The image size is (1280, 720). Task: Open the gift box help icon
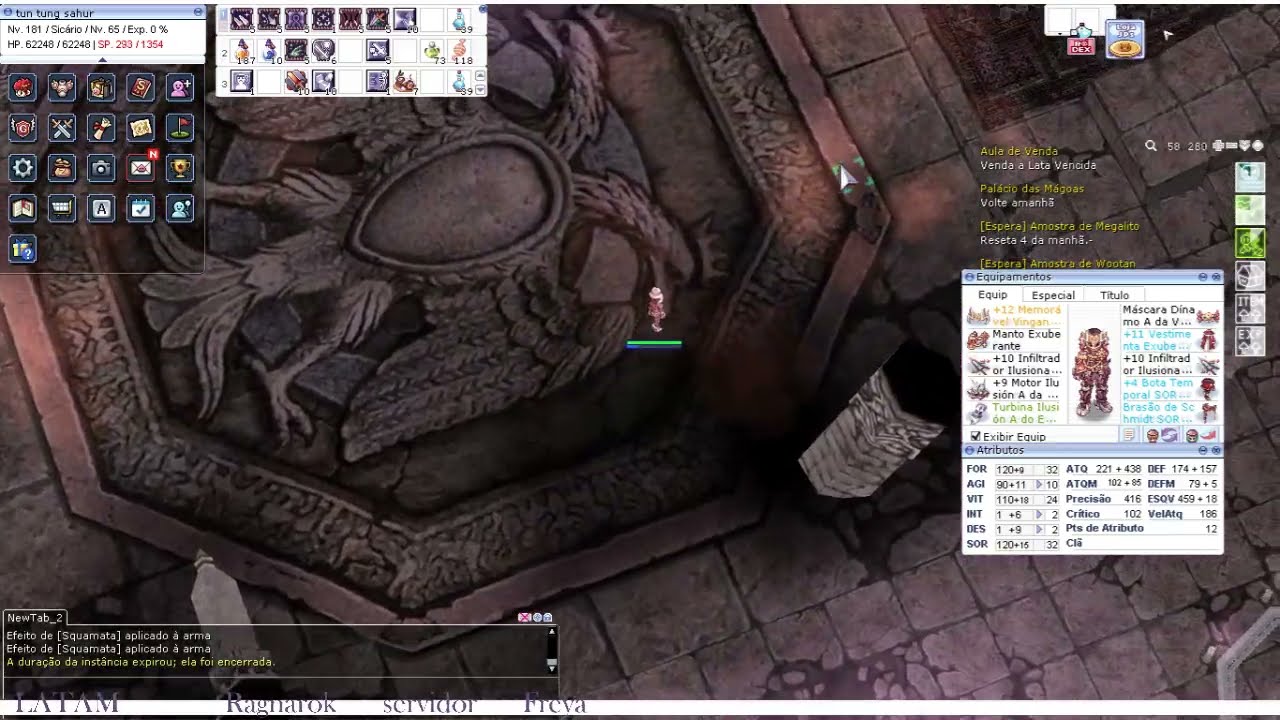click(x=22, y=248)
